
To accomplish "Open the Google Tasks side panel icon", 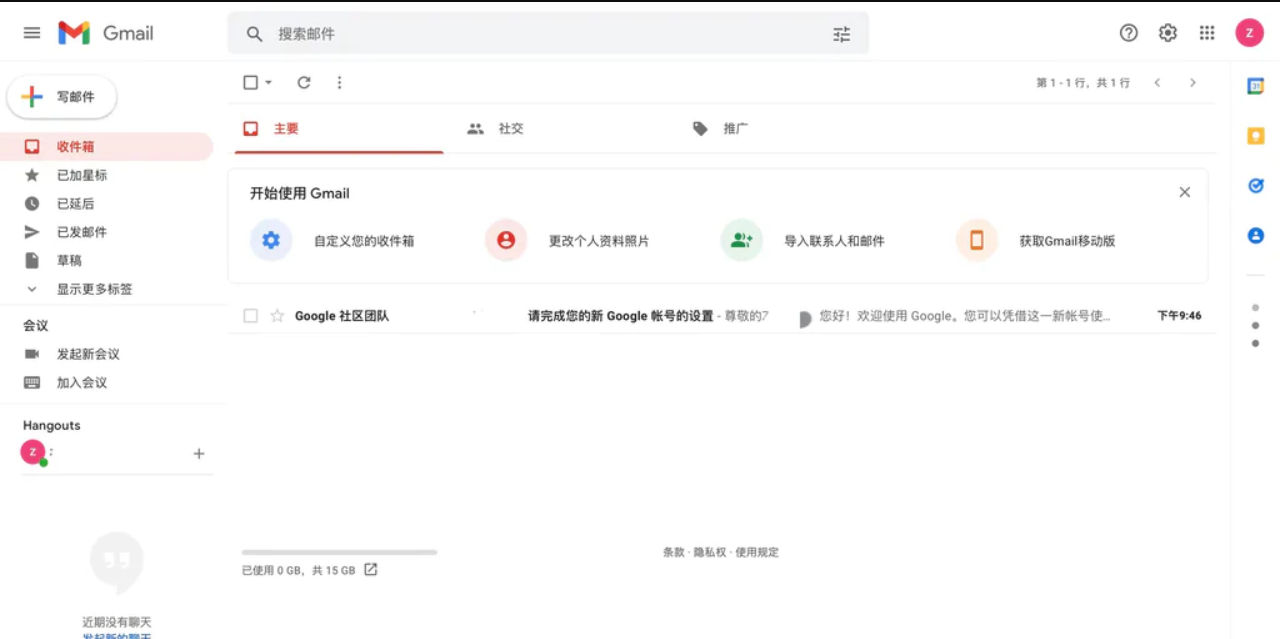I will pyautogui.click(x=1255, y=185).
